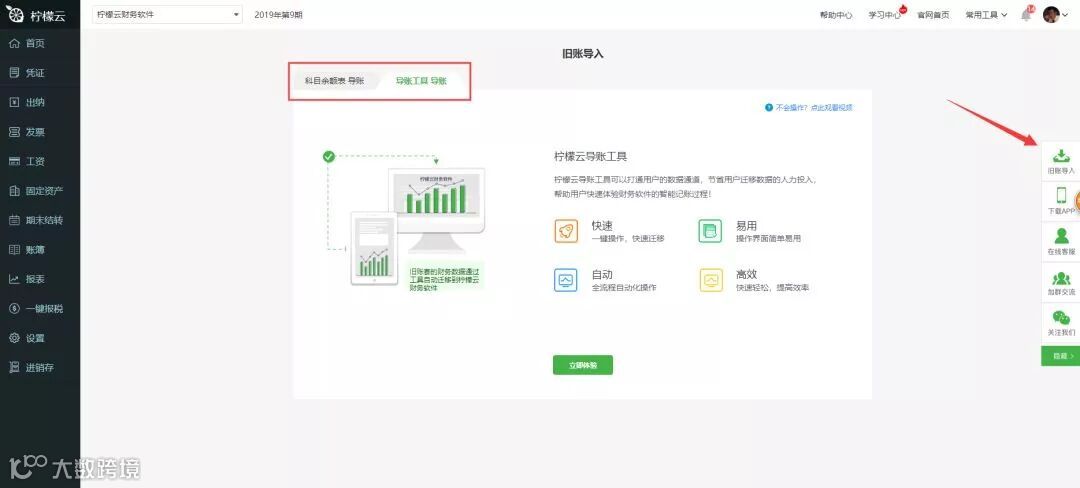Click the 柠檬云 lemon logo icon
Viewport: 1080px width, 488px height.
point(14,16)
